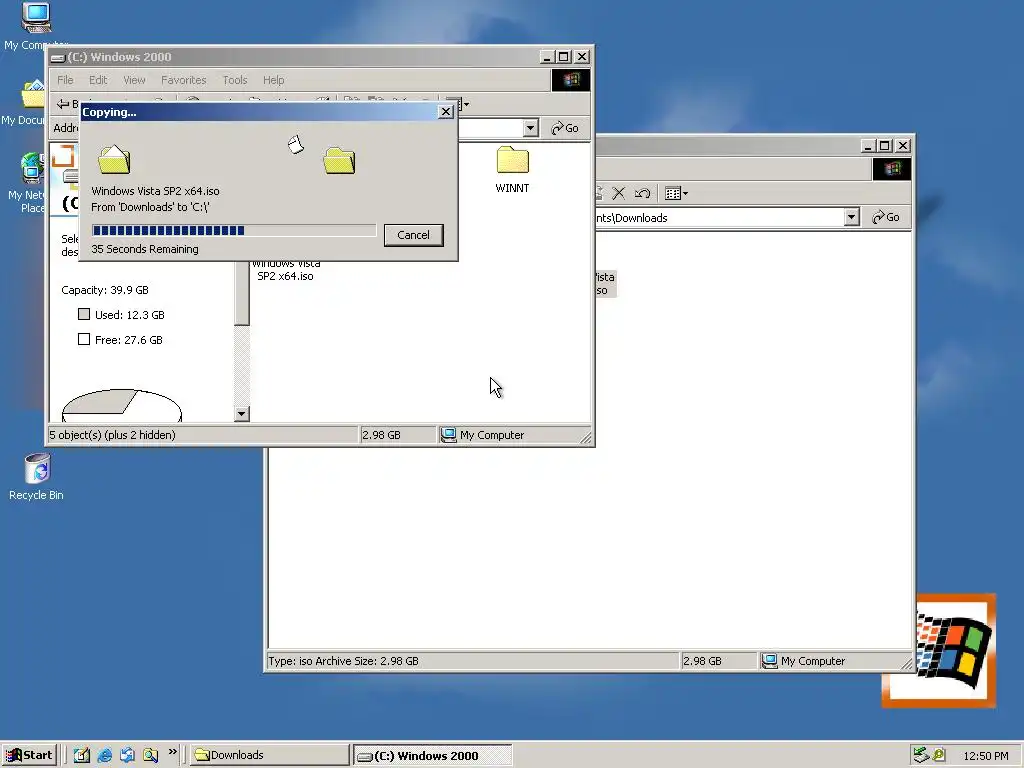1024x768 pixels.
Task: Open the View menu in C: window
Action: (x=134, y=80)
